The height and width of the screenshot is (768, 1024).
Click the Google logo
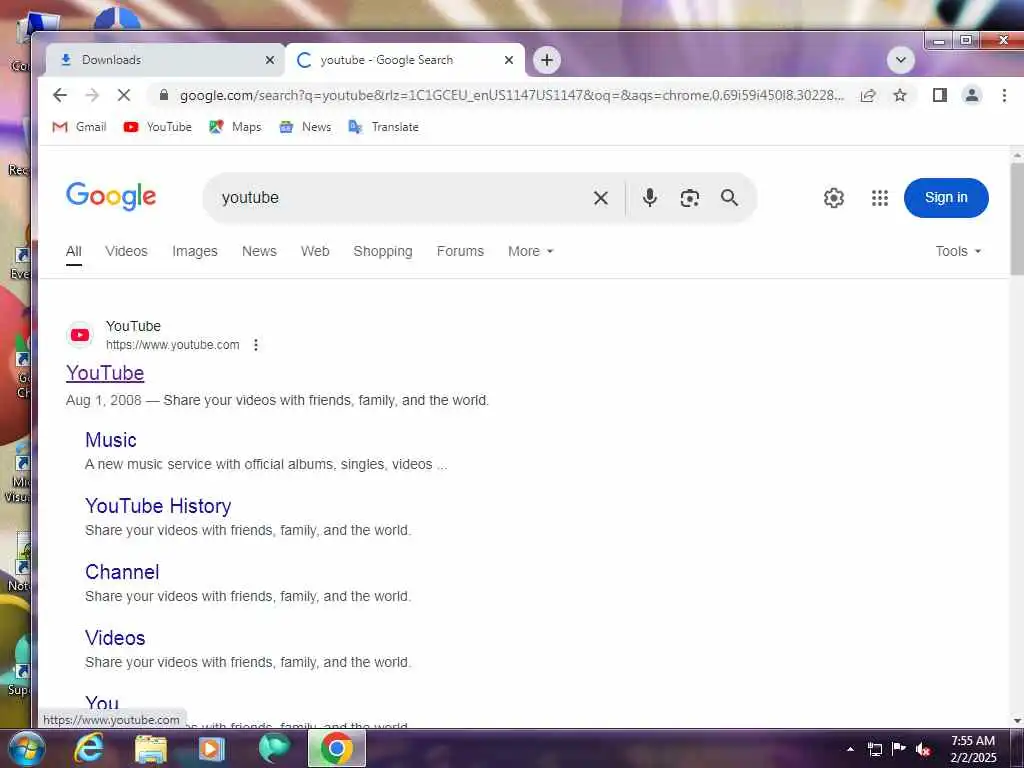coord(111,196)
